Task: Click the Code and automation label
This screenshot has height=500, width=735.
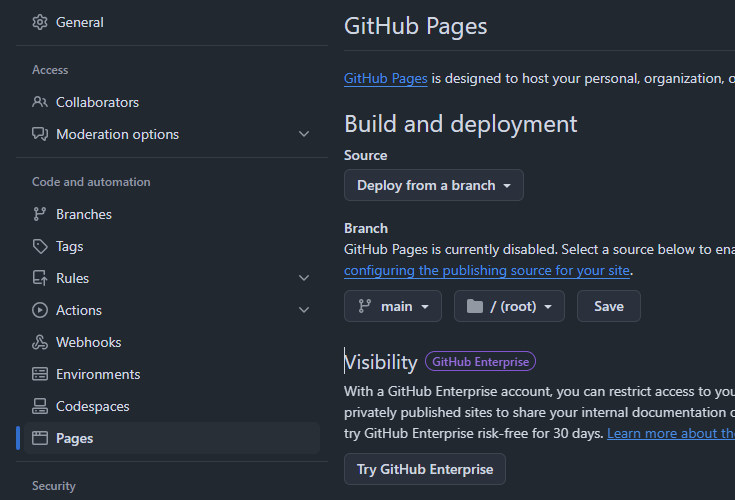Action: point(91,182)
